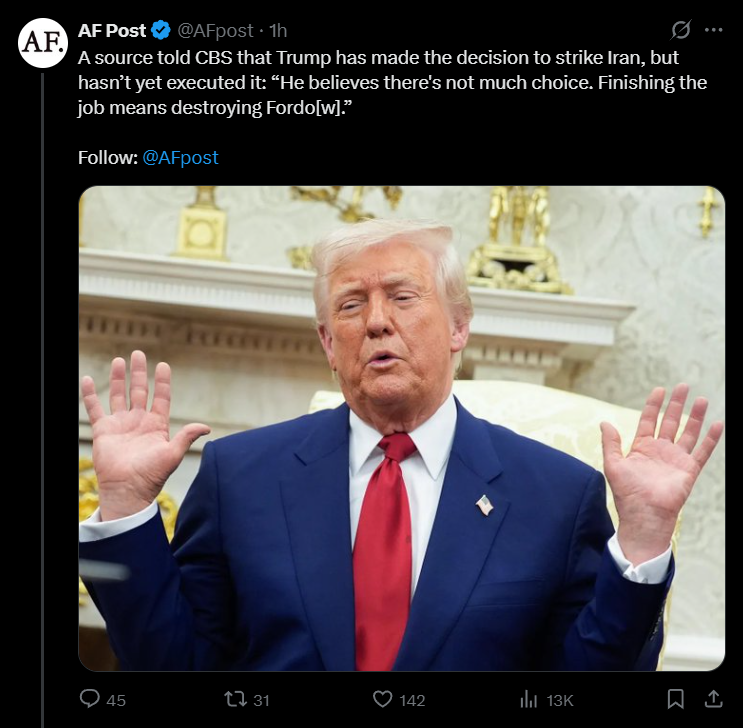
Task: Click the AF Post display name
Action: pyautogui.click(x=112, y=31)
